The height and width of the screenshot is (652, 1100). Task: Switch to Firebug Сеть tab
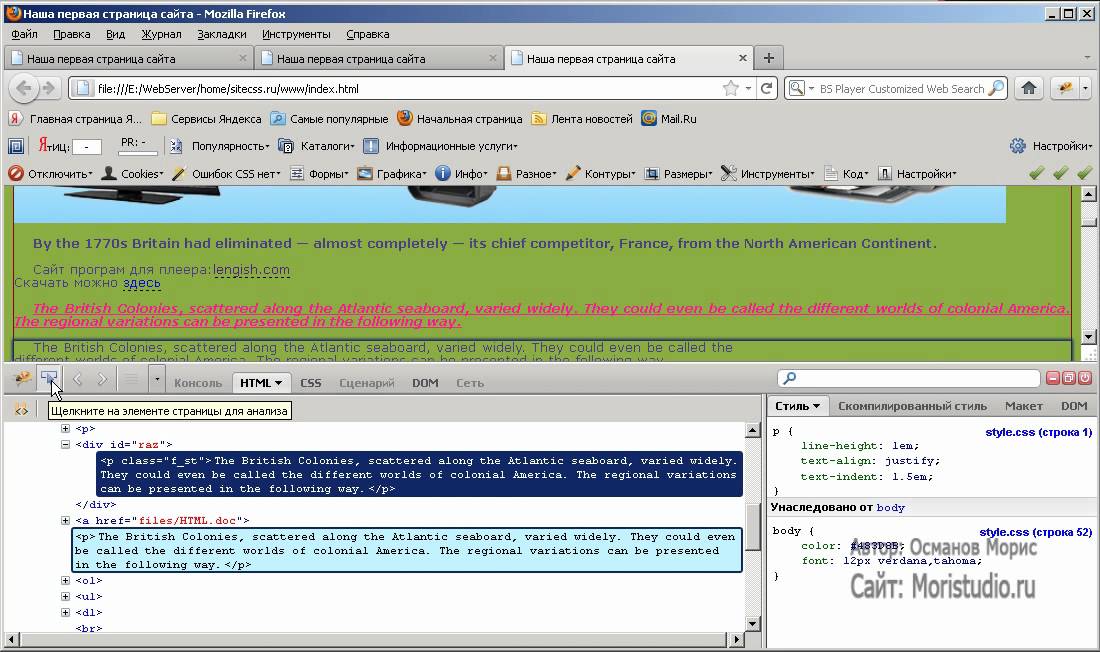(470, 383)
